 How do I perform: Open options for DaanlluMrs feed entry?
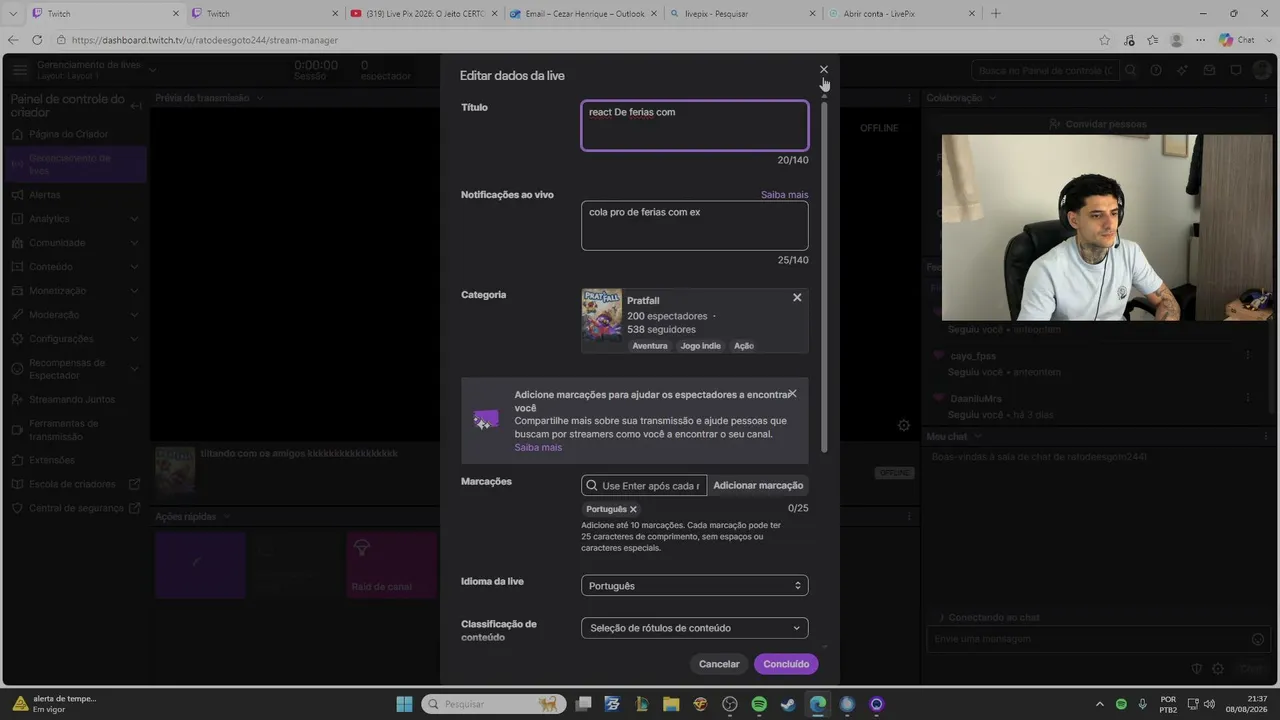point(1248,399)
